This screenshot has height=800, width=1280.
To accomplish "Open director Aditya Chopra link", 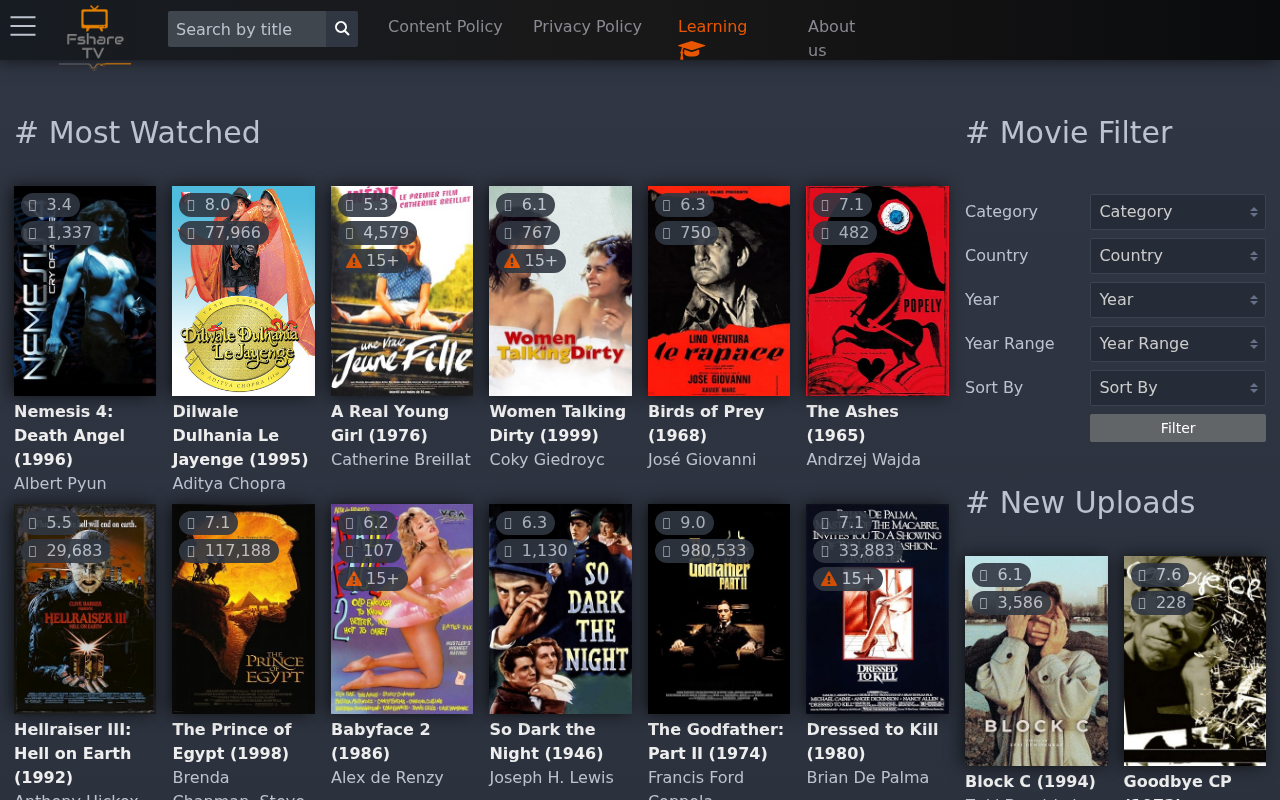I will [229, 484].
